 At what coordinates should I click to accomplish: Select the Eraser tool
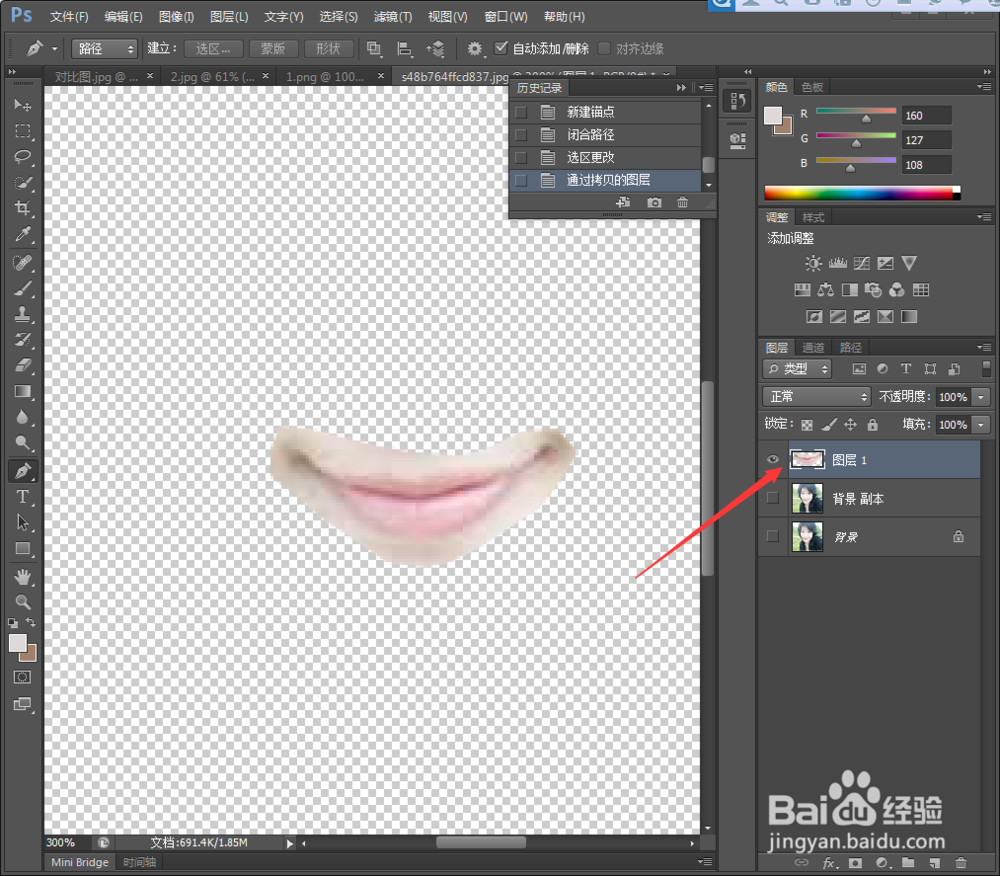click(x=22, y=365)
